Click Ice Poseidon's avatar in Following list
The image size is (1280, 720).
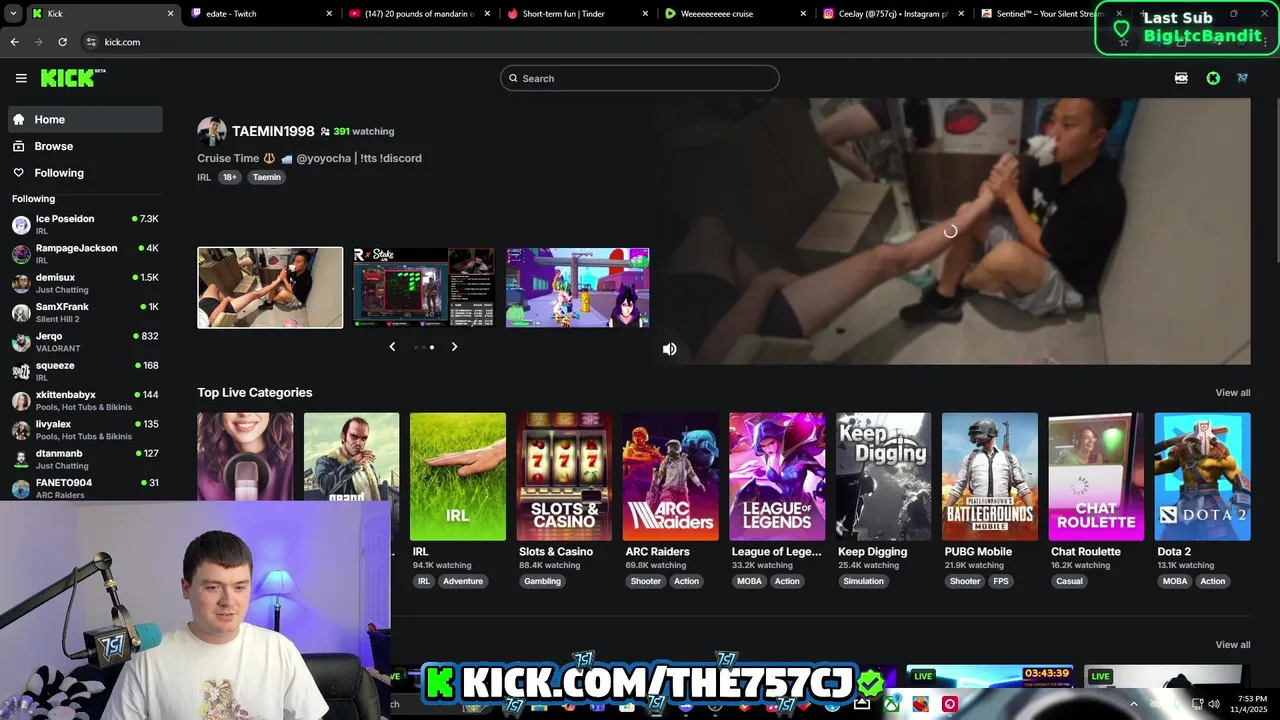[21, 225]
